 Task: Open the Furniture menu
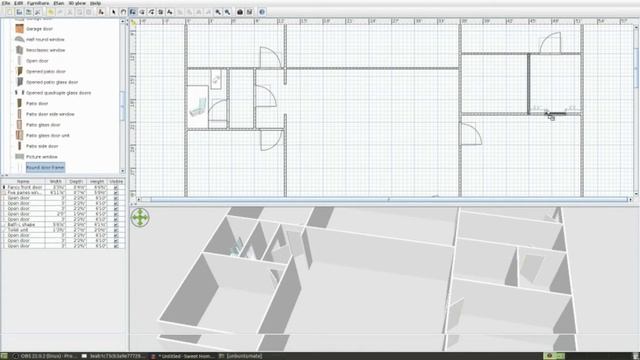pyautogui.click(x=38, y=3)
